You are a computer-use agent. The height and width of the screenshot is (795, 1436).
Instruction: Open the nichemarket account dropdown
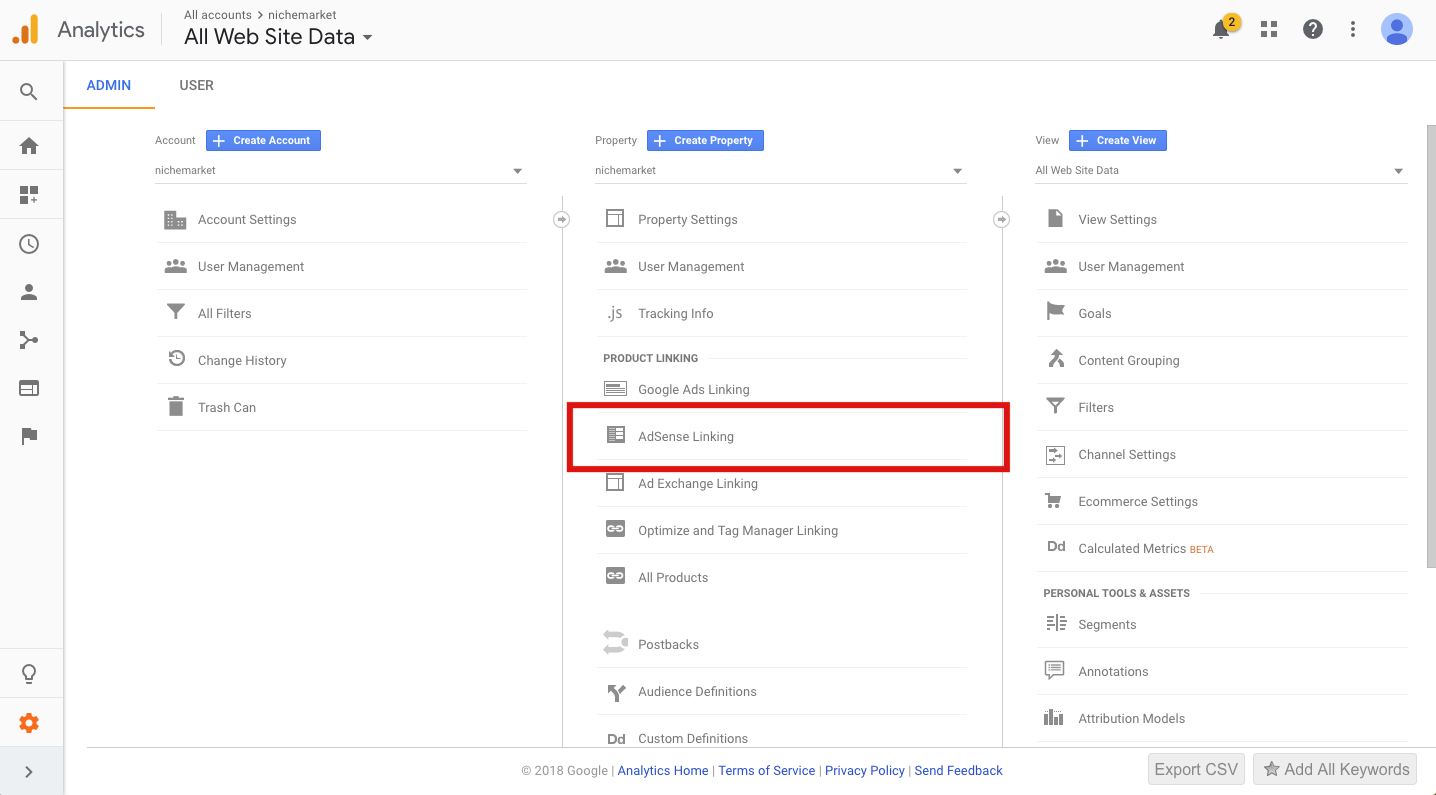[340, 171]
